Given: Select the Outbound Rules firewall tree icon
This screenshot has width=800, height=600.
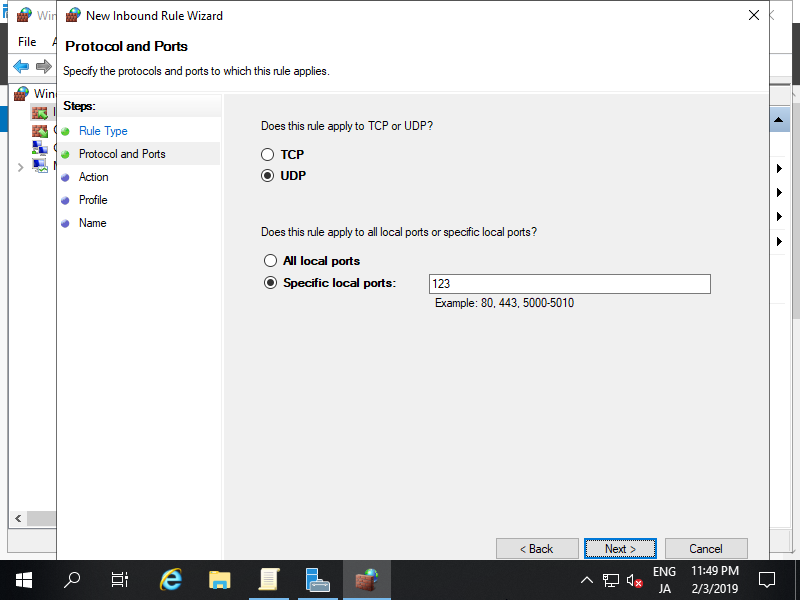Looking at the screenshot, I should coord(39,130).
